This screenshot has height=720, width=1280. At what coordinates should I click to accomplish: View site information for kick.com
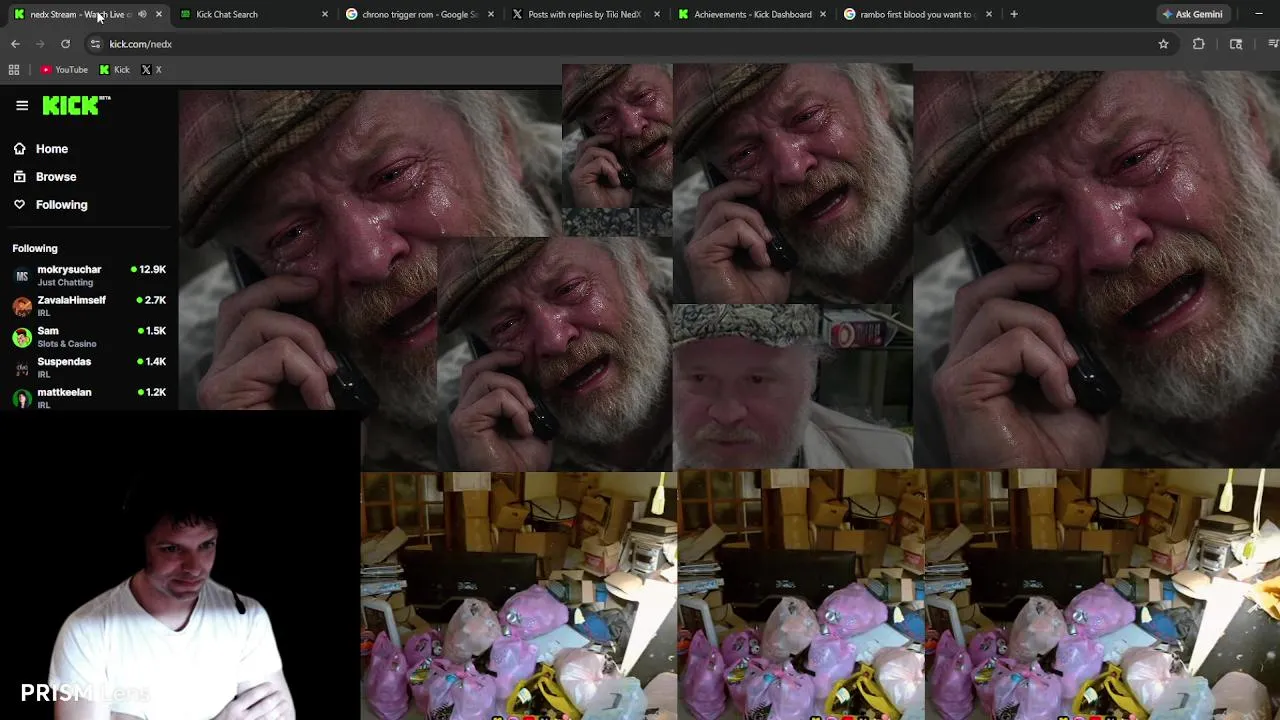(x=95, y=44)
